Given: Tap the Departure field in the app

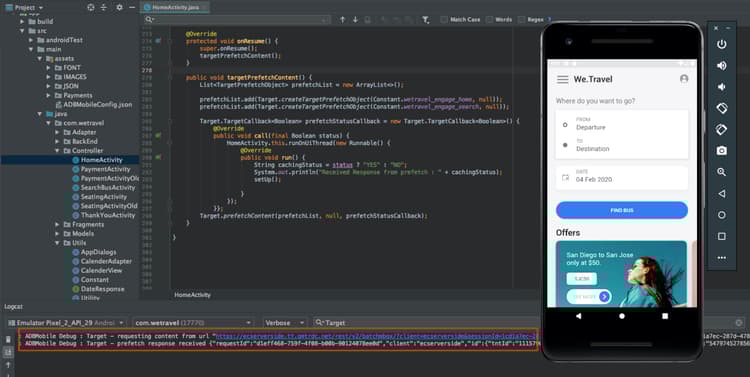Looking at the screenshot, I should pyautogui.click(x=622, y=124).
